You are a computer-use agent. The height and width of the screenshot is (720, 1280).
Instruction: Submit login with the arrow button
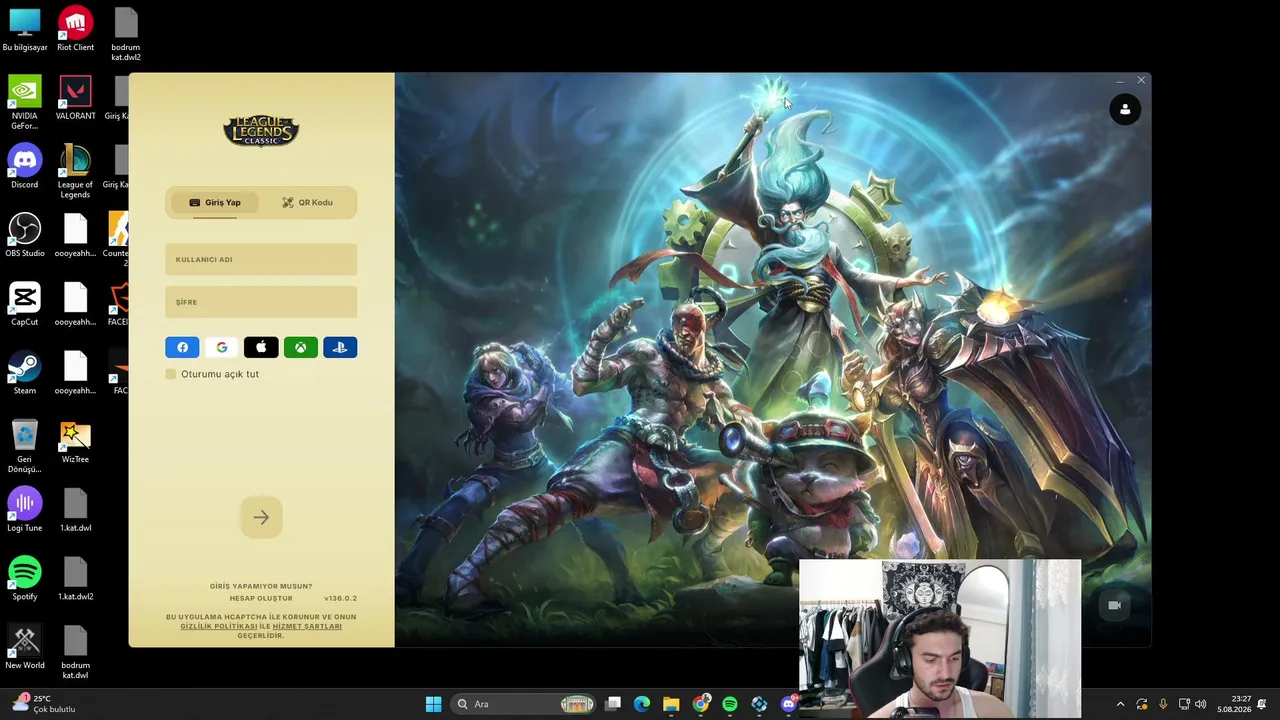[x=261, y=517]
